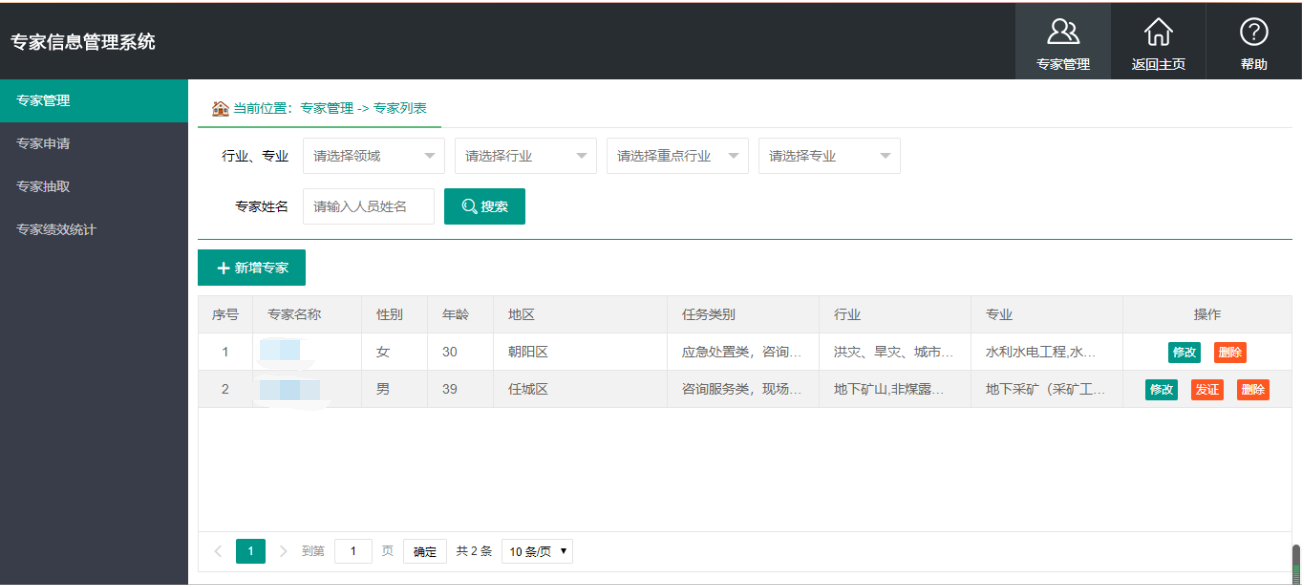The height and width of the screenshot is (587, 1304).
Task: Click 修改 for the first expert row
Action: click(1184, 352)
